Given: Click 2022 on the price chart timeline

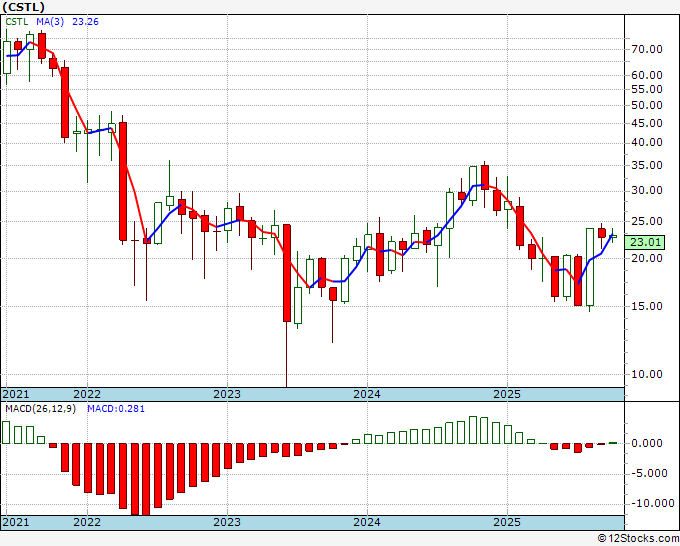Looking at the screenshot, I should pos(87,394).
